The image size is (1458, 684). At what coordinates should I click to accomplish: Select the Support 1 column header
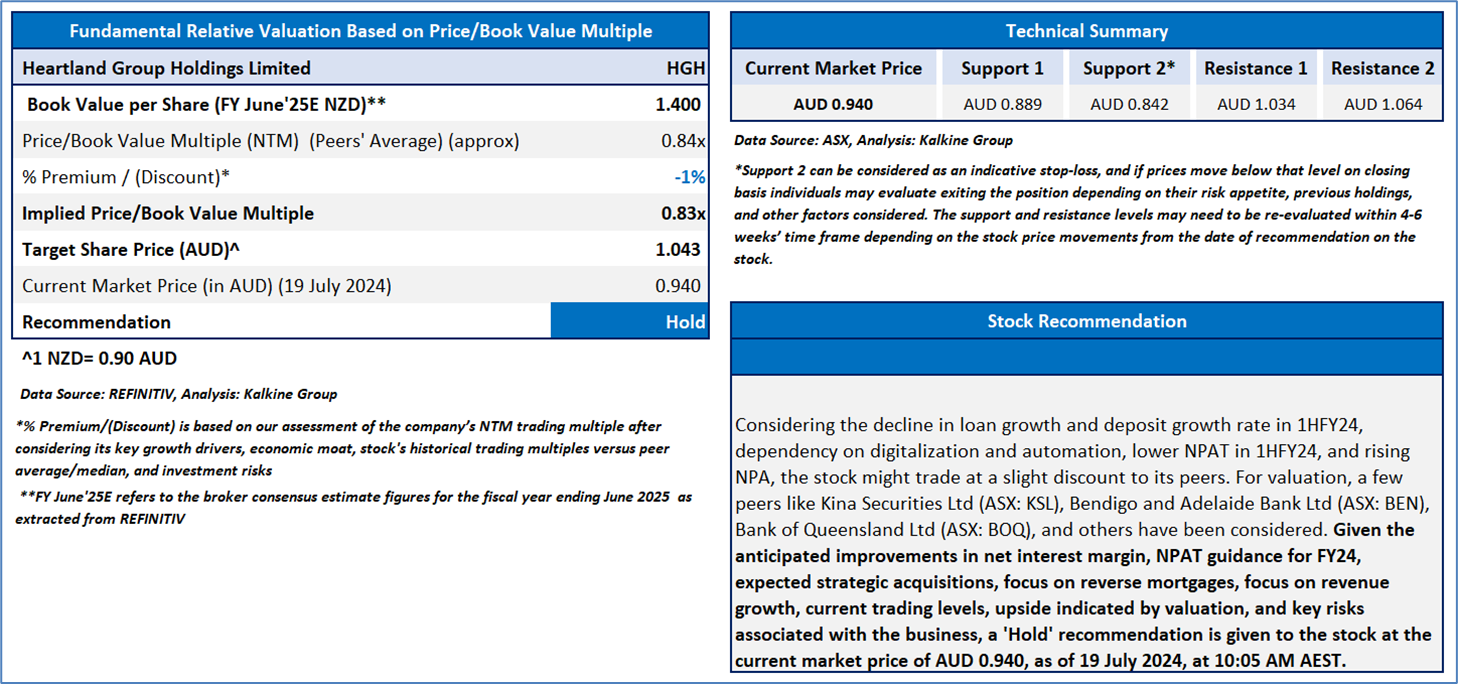tap(1002, 68)
